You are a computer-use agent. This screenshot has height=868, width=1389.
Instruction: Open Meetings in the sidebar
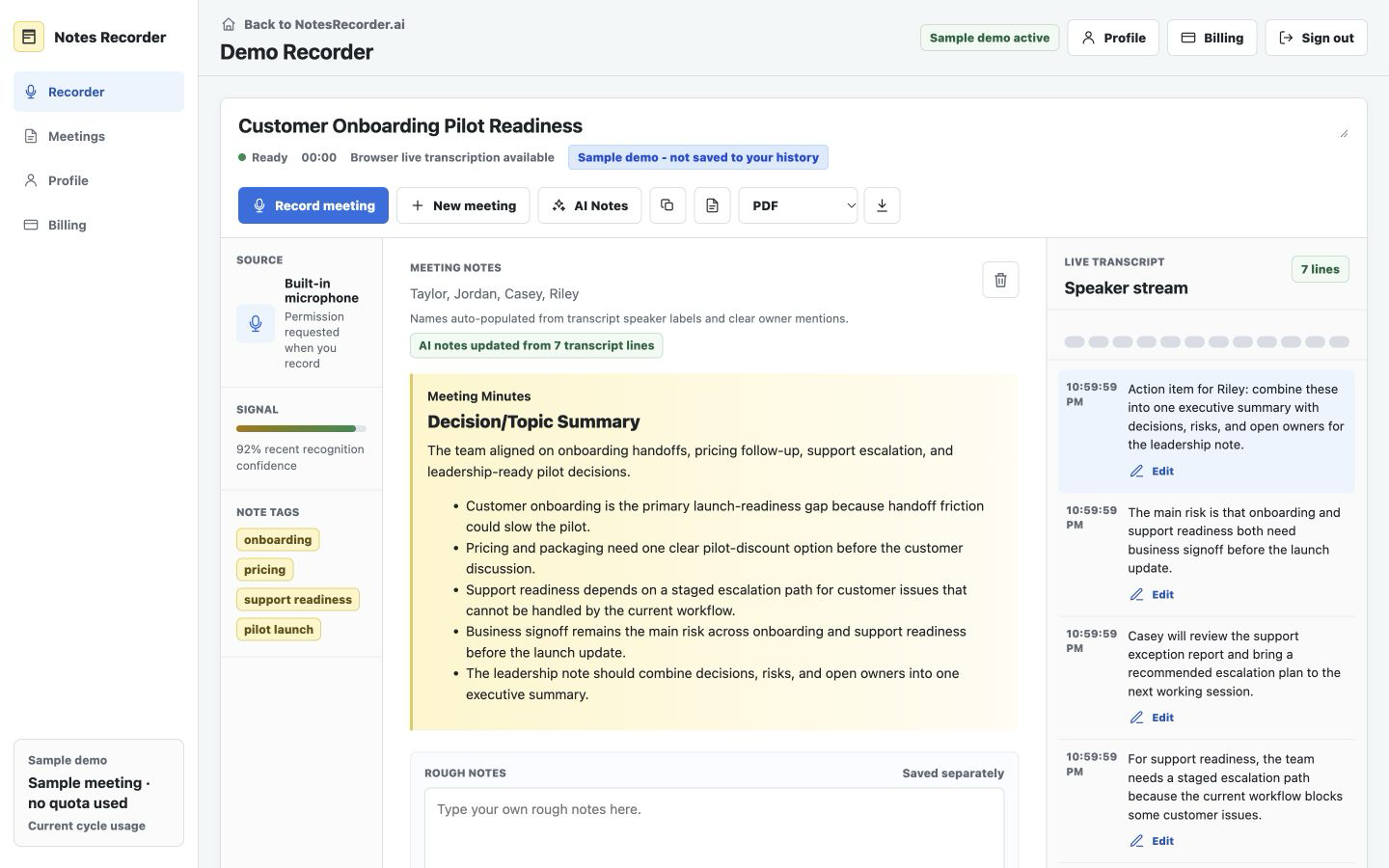[x=98, y=136]
